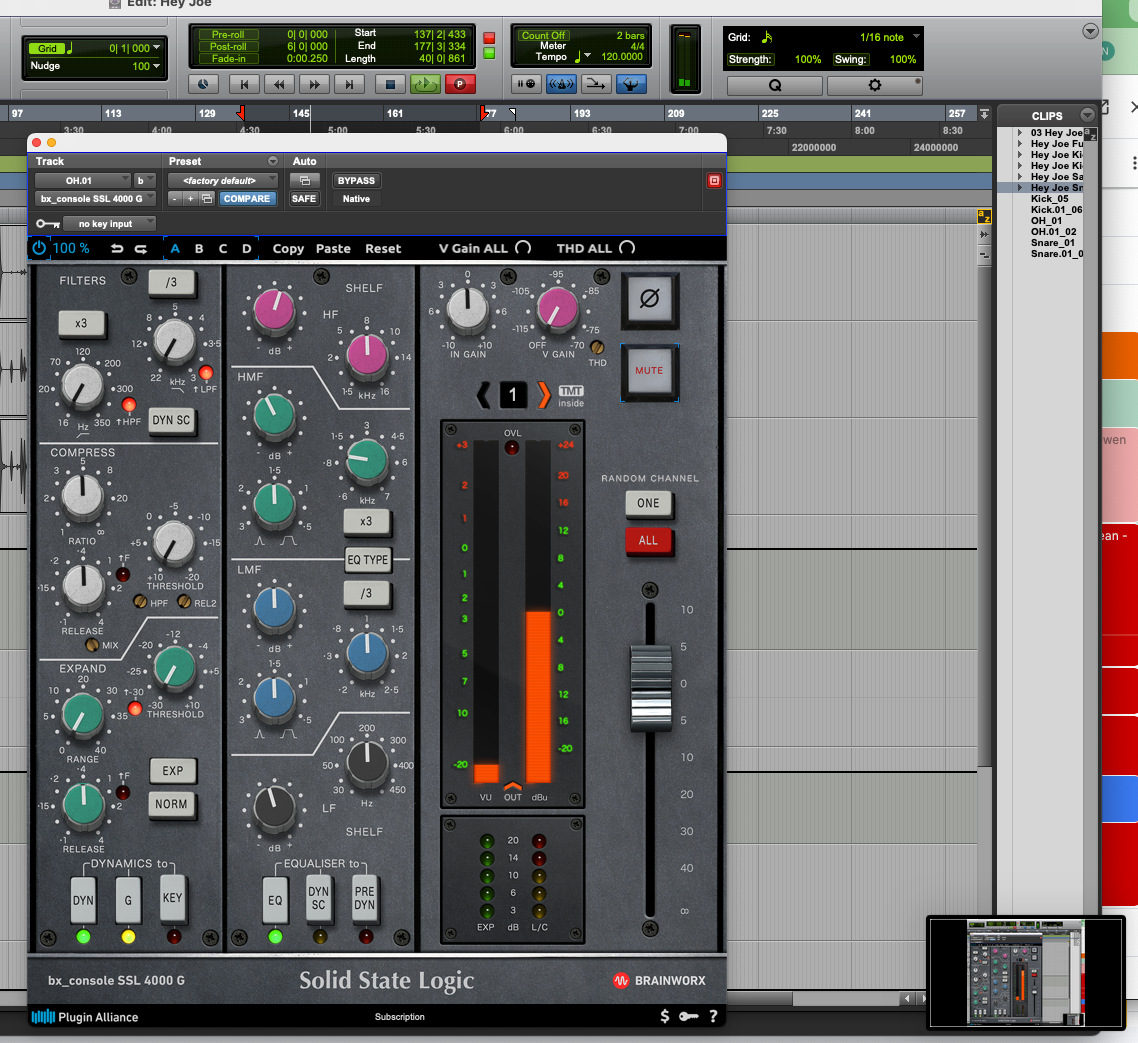
Task: Toggle the DYN dynamics in button
Action: [x=83, y=900]
